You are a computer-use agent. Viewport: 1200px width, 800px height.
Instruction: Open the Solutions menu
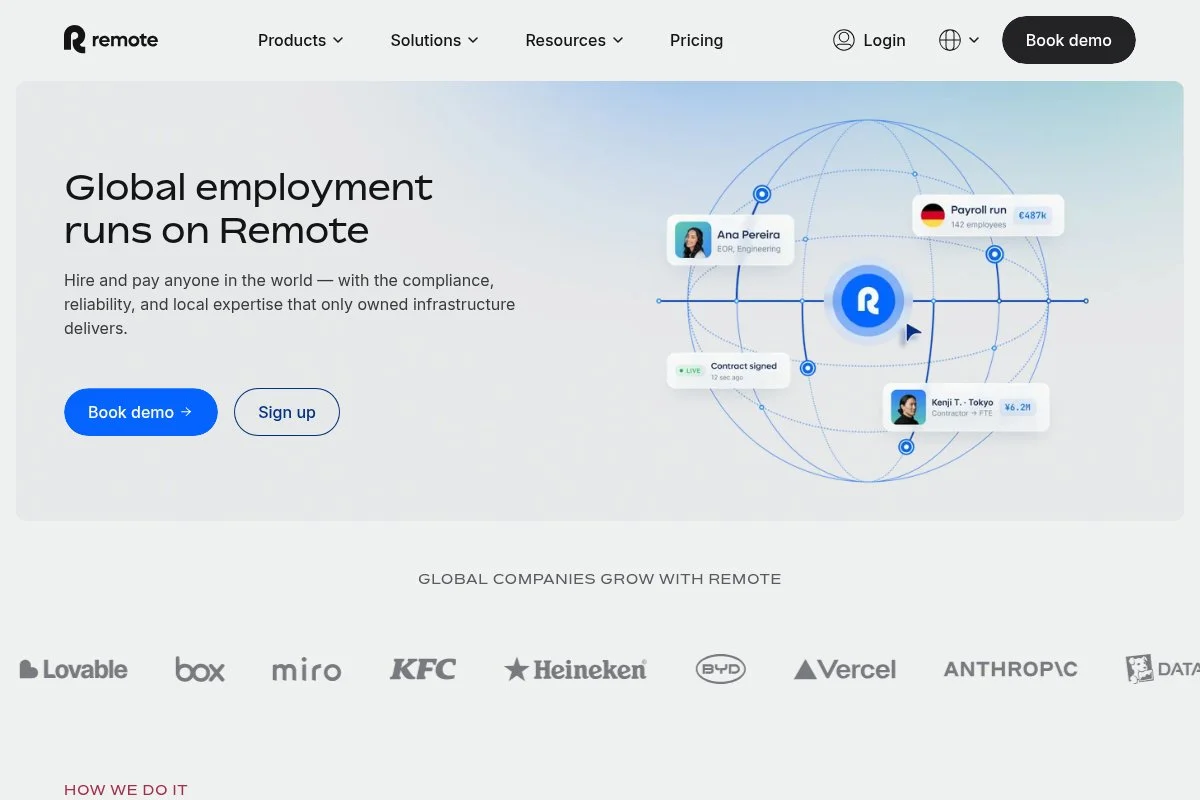[x=434, y=40]
